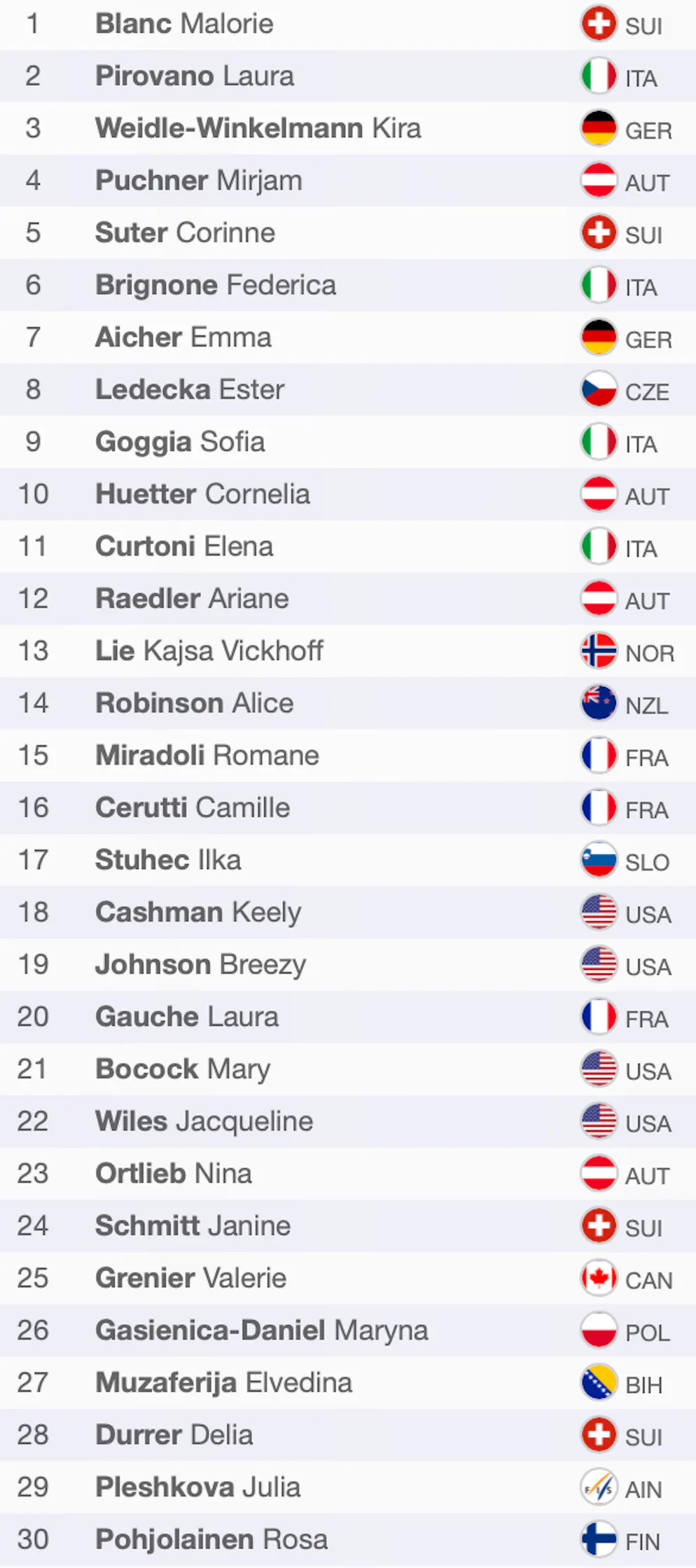The image size is (696, 1568).
Task: Click the Finnish flag next to Pohjolainen Rosa
Action: (x=599, y=1539)
